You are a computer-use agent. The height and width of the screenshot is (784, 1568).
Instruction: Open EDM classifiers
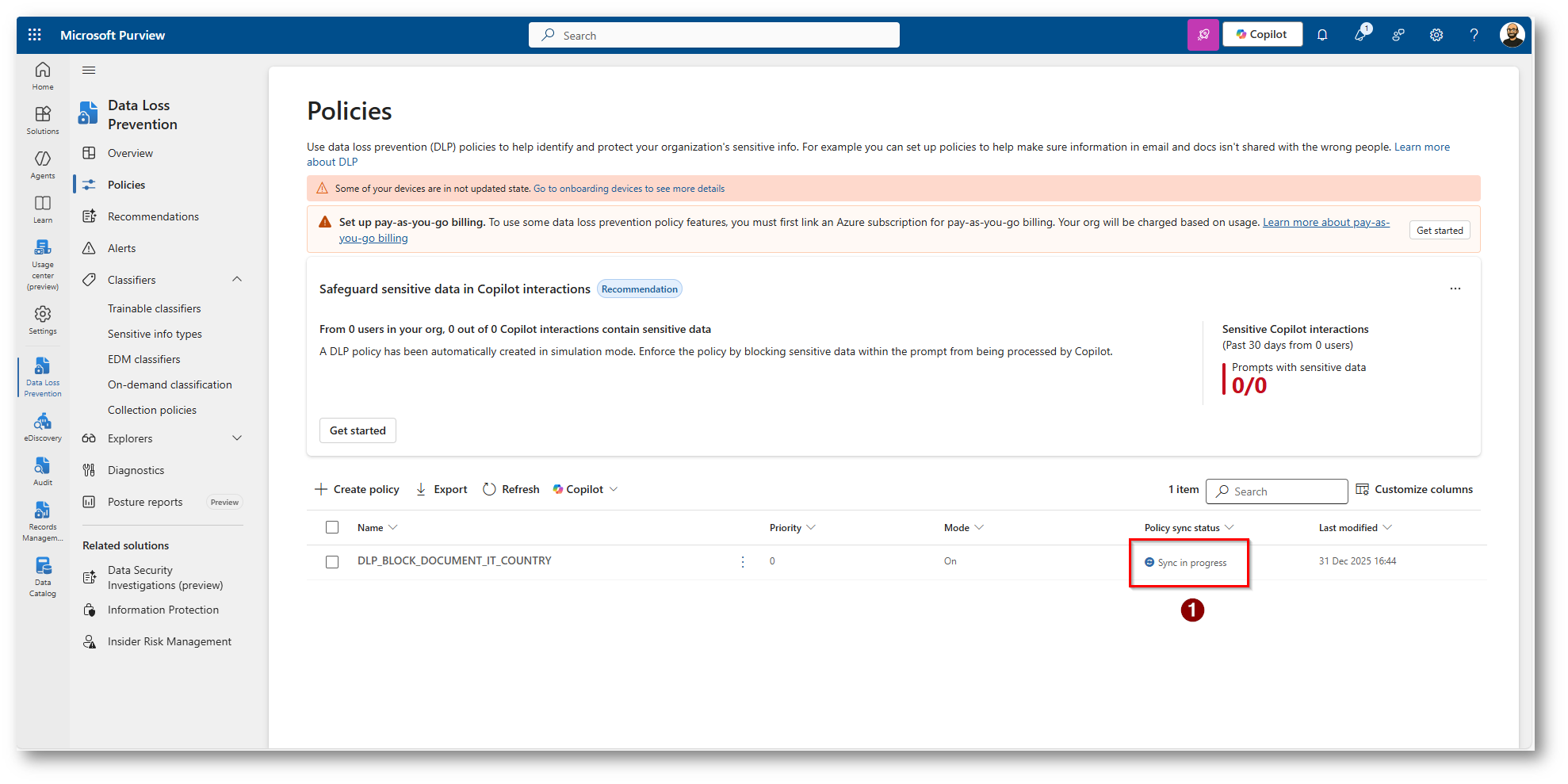click(144, 359)
